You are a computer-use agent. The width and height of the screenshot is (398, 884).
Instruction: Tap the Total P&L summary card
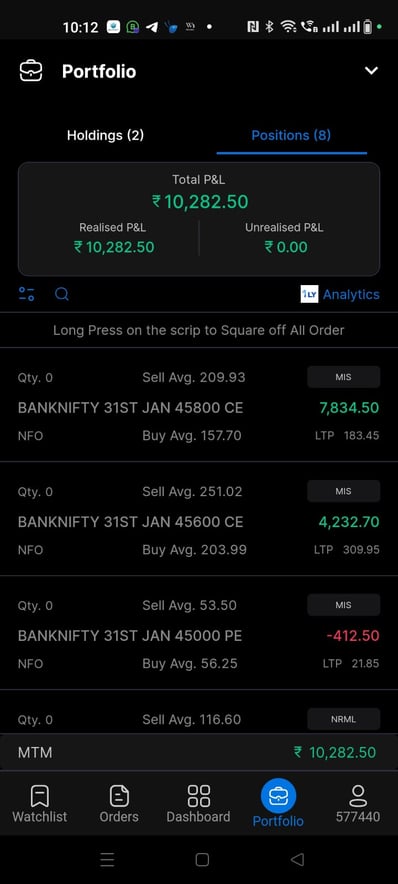pos(199,219)
